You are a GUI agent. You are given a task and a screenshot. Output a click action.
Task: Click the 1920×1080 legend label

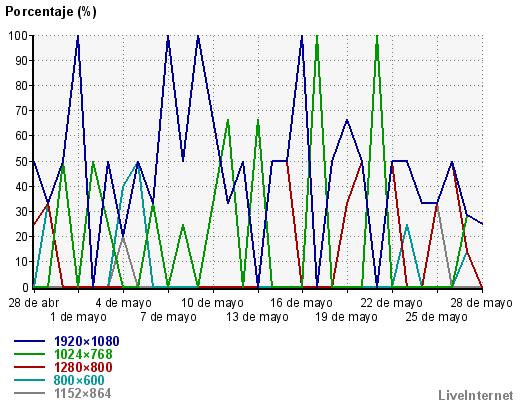87,341
